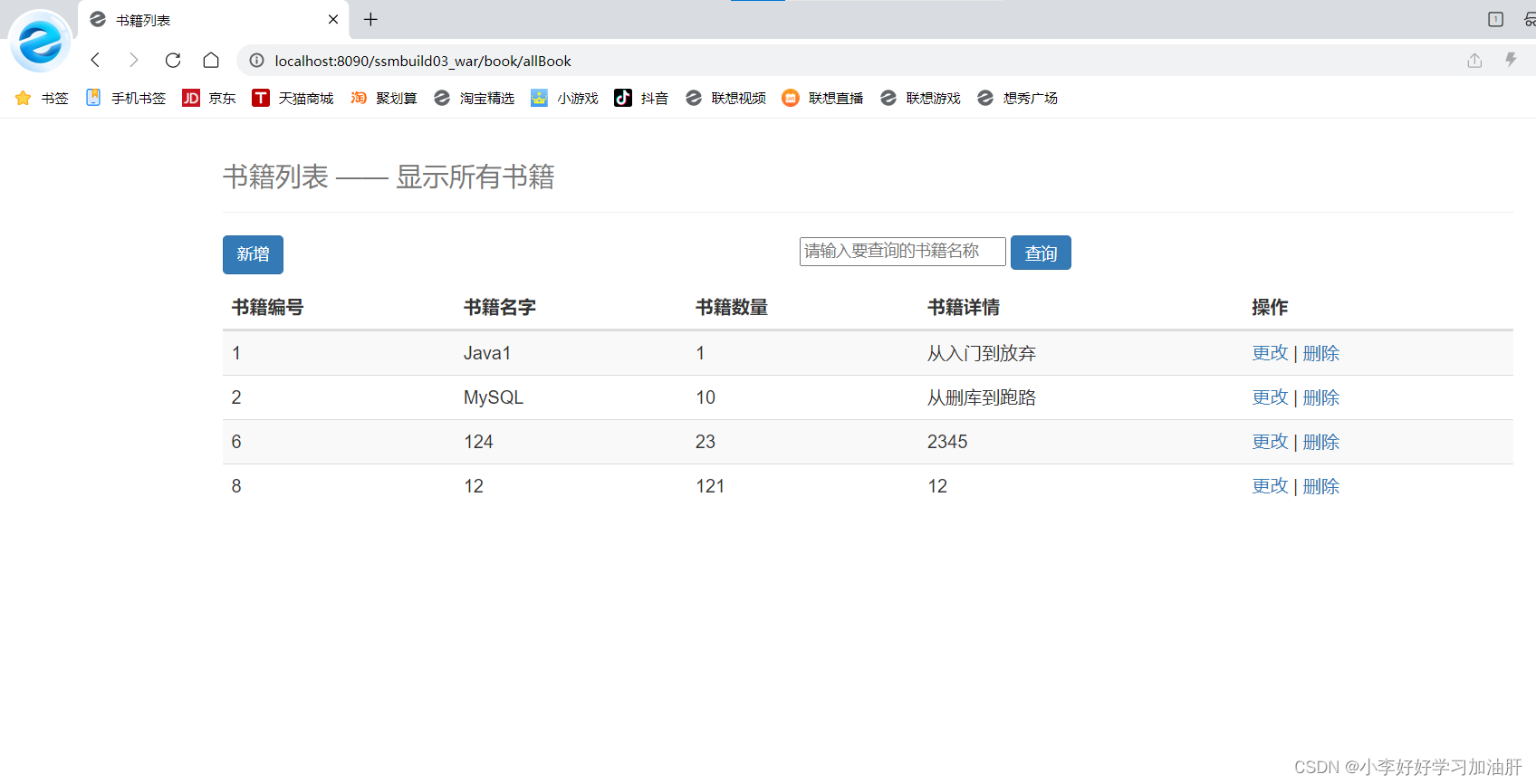Click 更改 for book number 8
The image size is (1536, 784).
pyautogui.click(x=1270, y=486)
